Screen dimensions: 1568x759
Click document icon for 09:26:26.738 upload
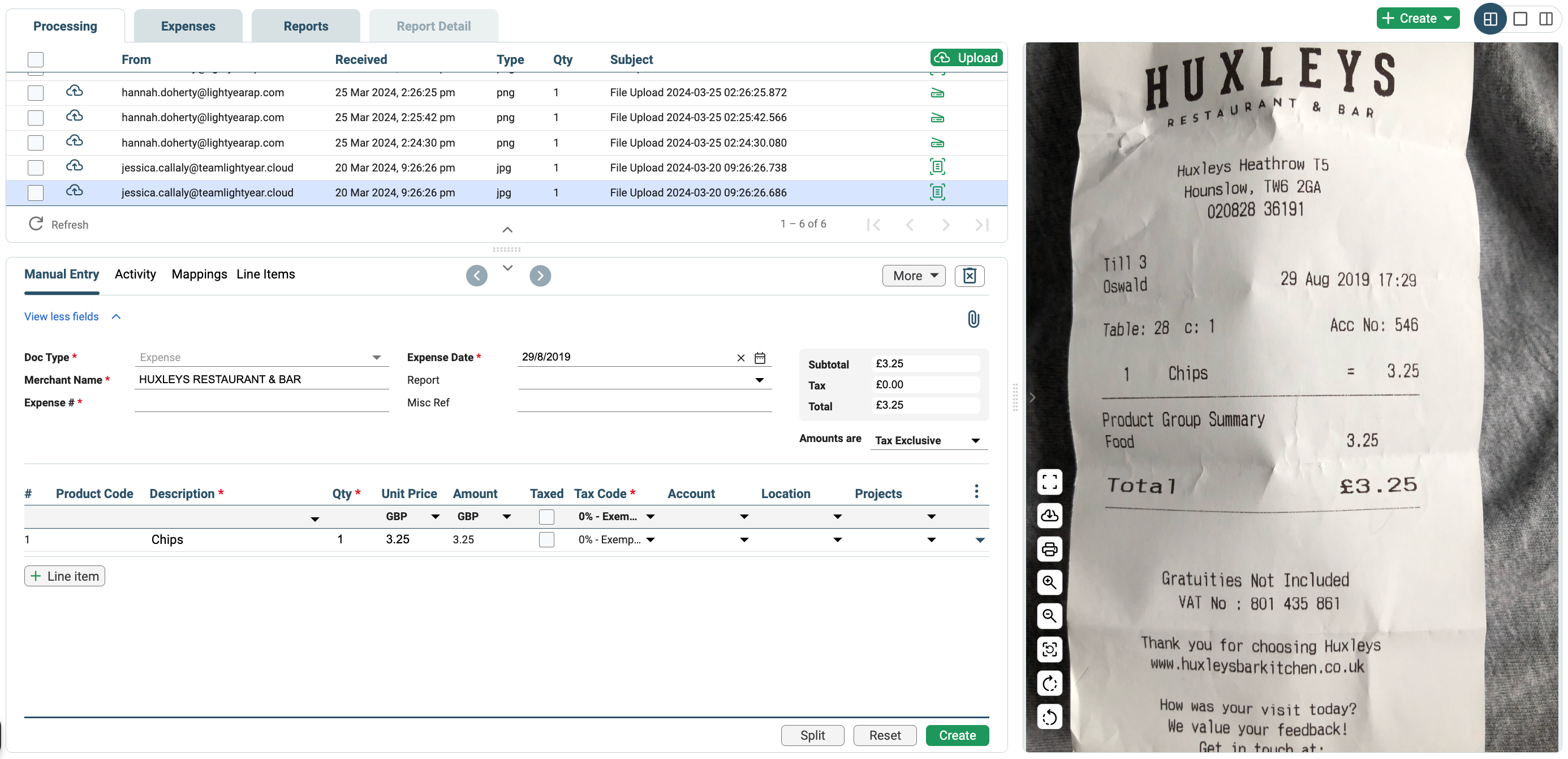(x=937, y=167)
